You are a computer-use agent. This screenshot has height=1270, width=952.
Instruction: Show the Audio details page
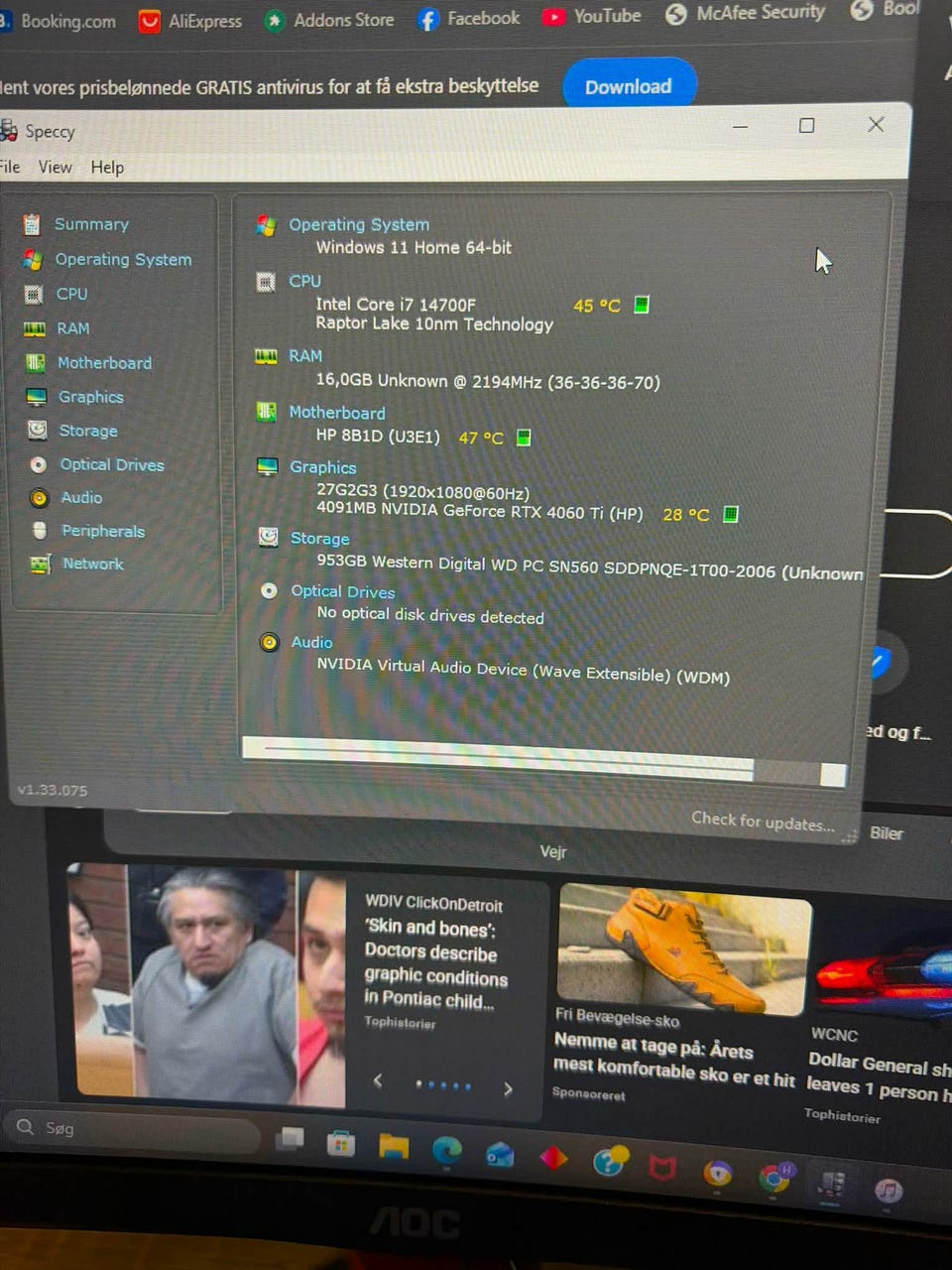(81, 498)
